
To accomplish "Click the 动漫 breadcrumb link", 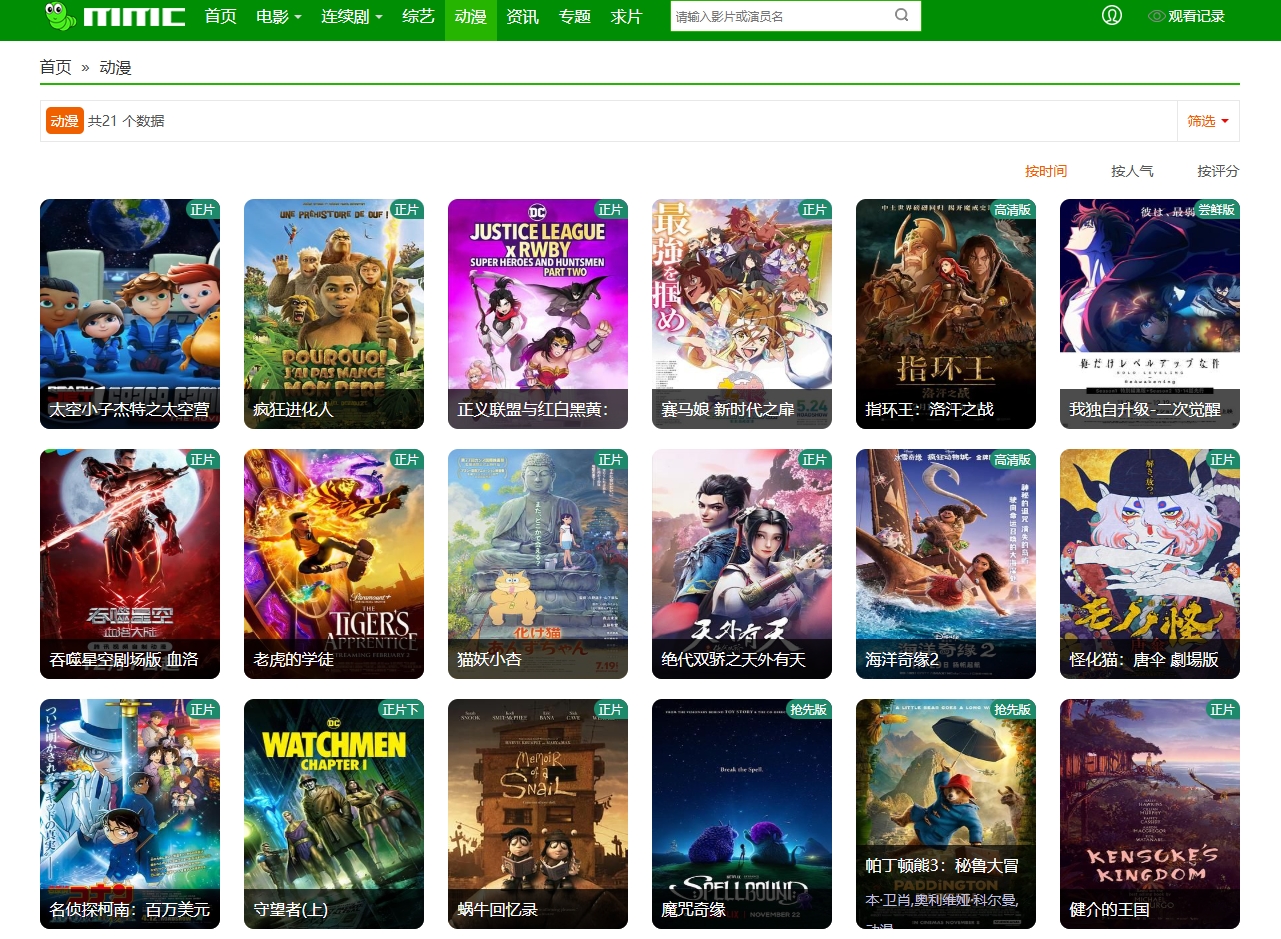I will [116, 67].
